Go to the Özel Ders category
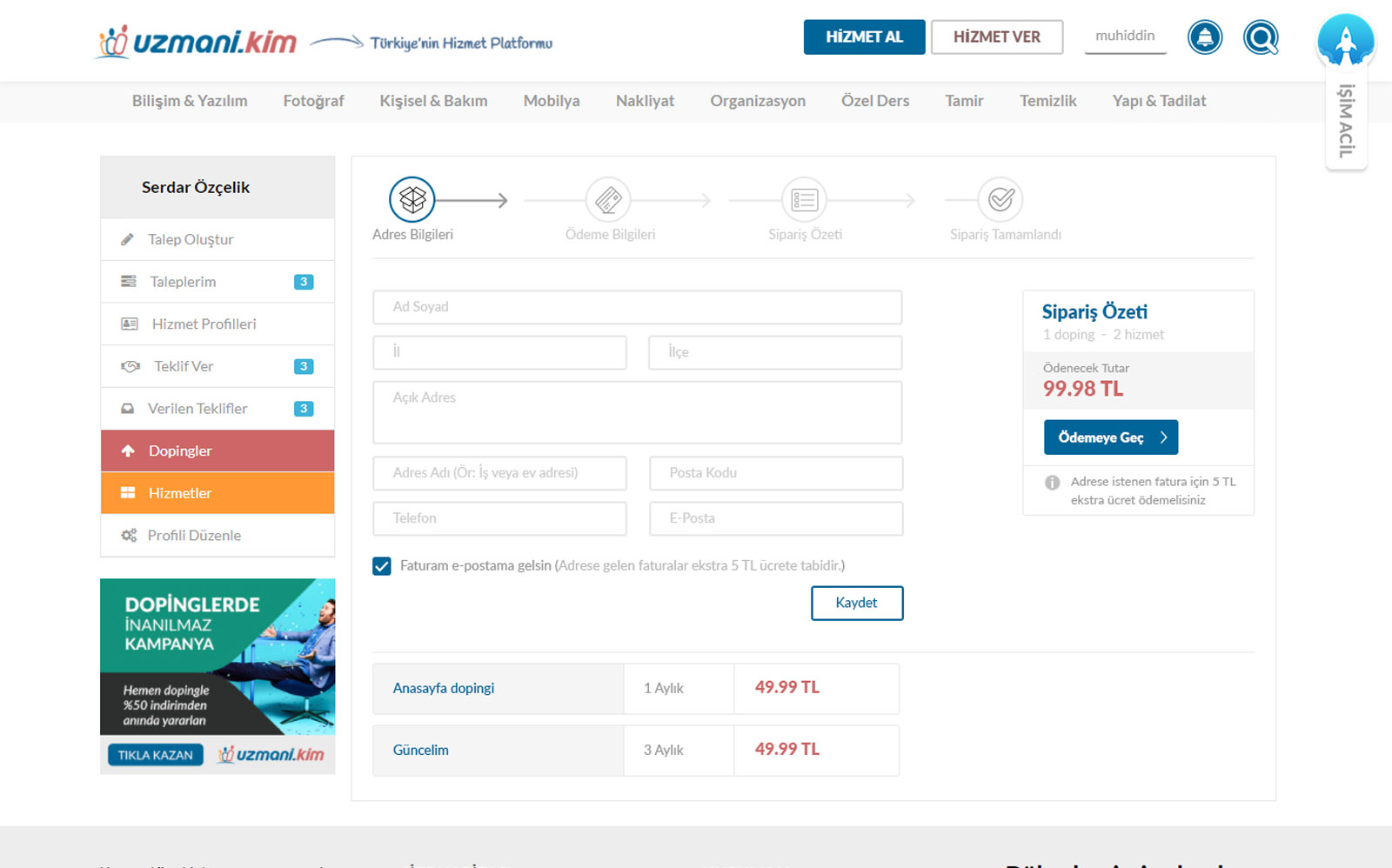 click(x=874, y=101)
